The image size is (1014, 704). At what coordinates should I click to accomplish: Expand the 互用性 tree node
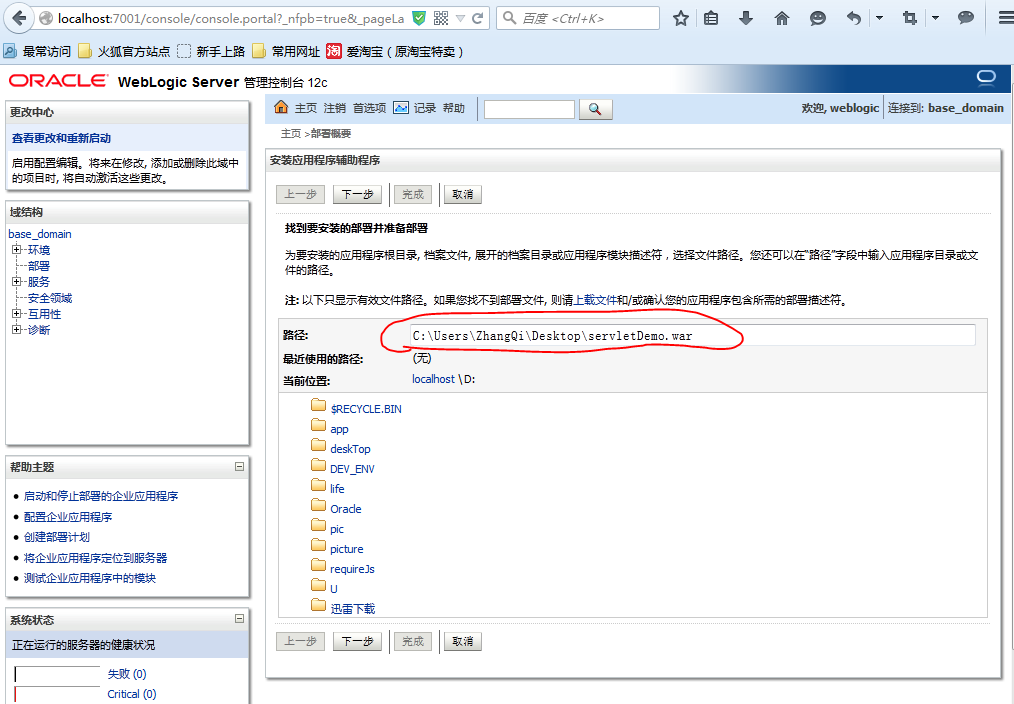click(x=16, y=314)
